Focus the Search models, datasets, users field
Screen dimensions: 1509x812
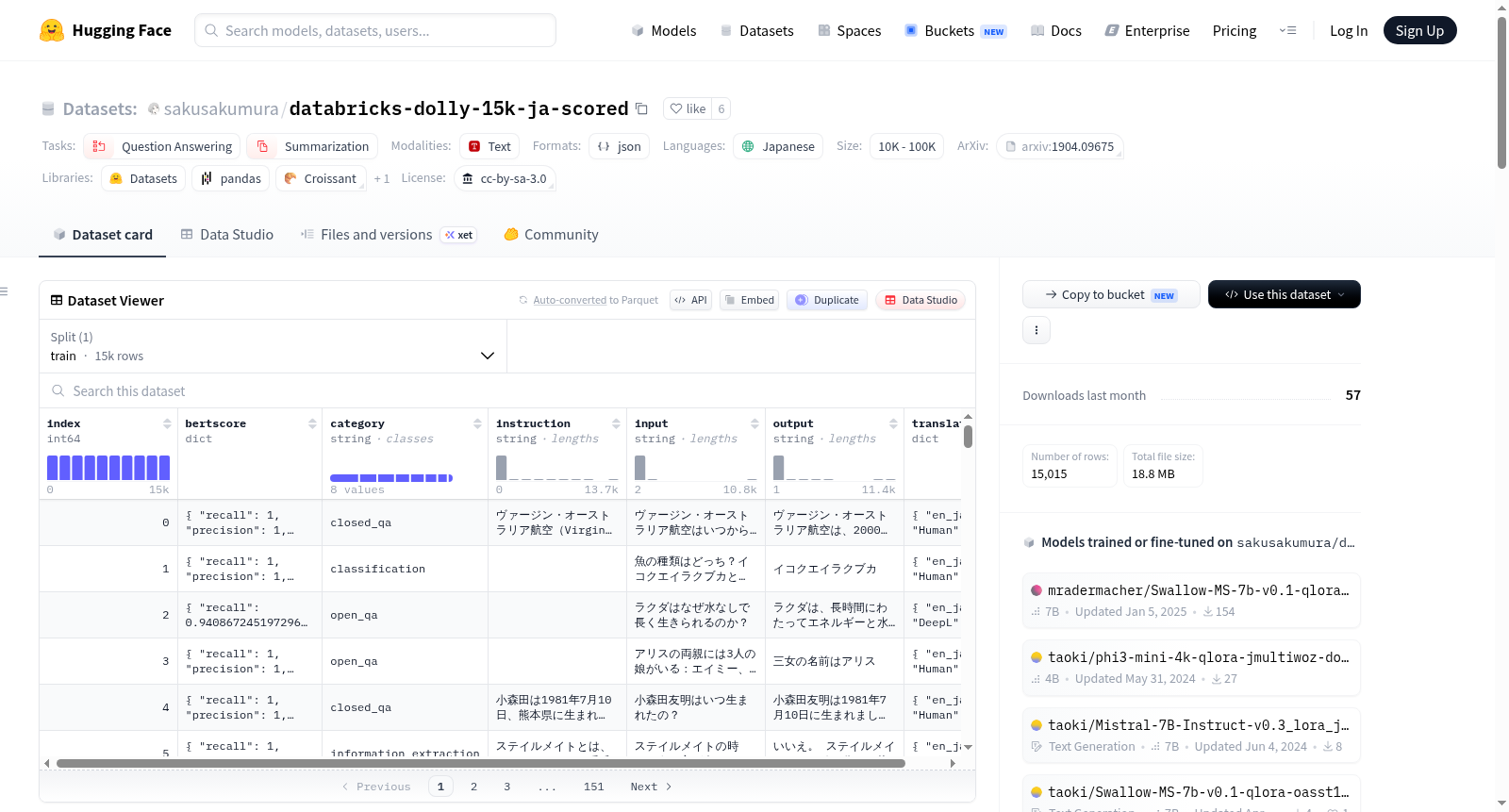click(x=375, y=30)
